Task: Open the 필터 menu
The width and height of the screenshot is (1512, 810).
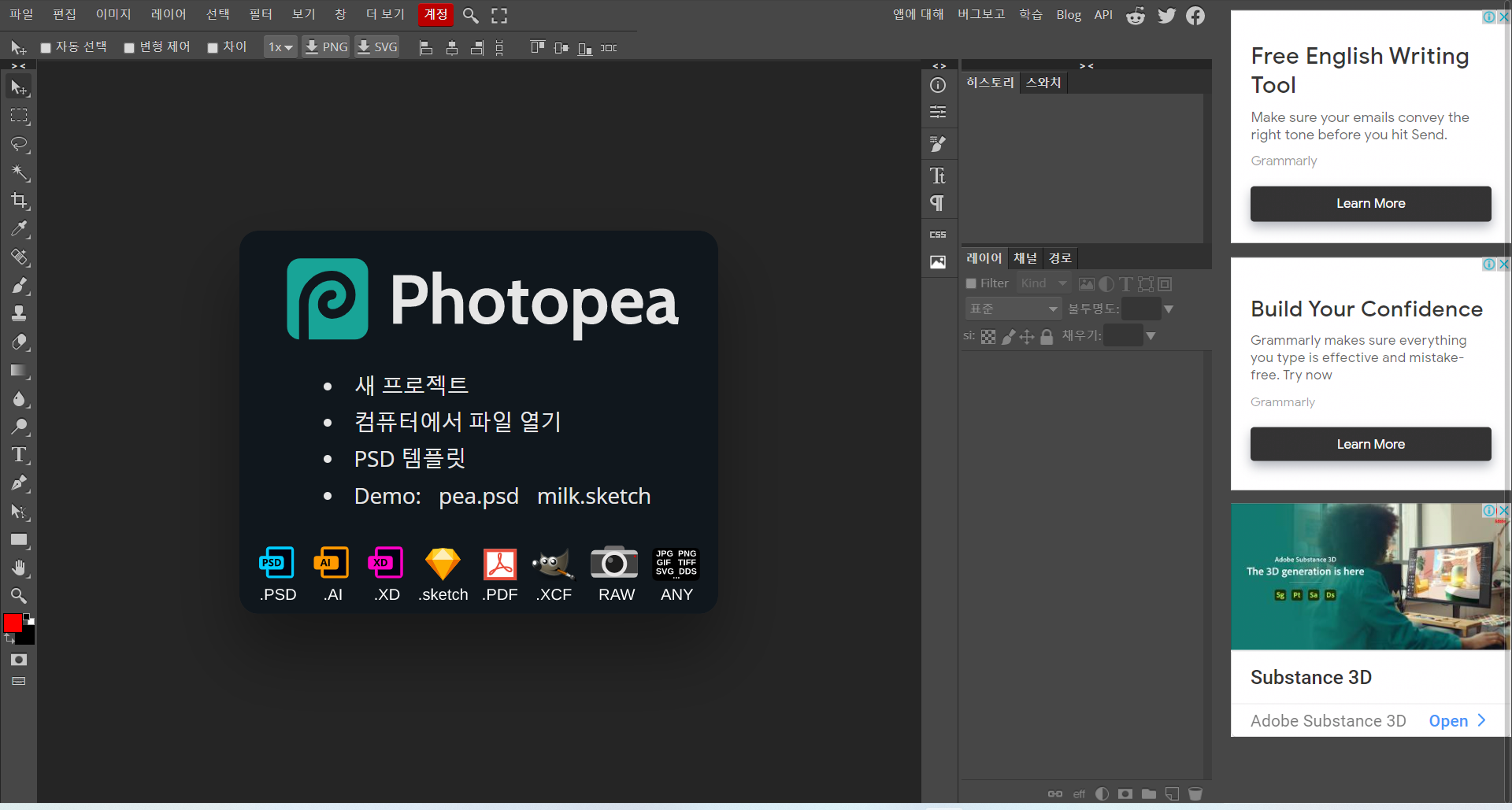Action: [x=261, y=14]
